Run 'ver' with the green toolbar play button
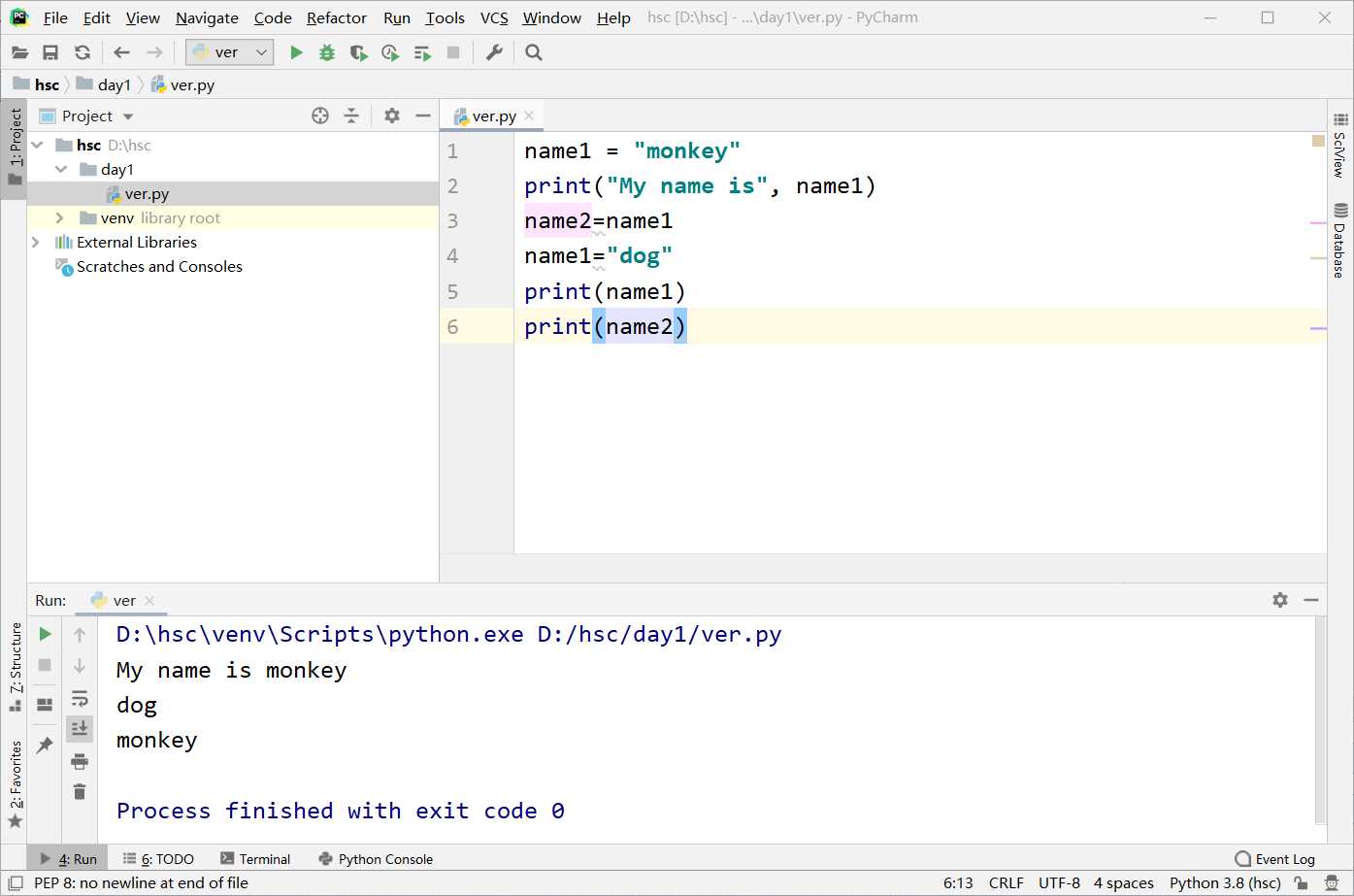 [x=296, y=52]
